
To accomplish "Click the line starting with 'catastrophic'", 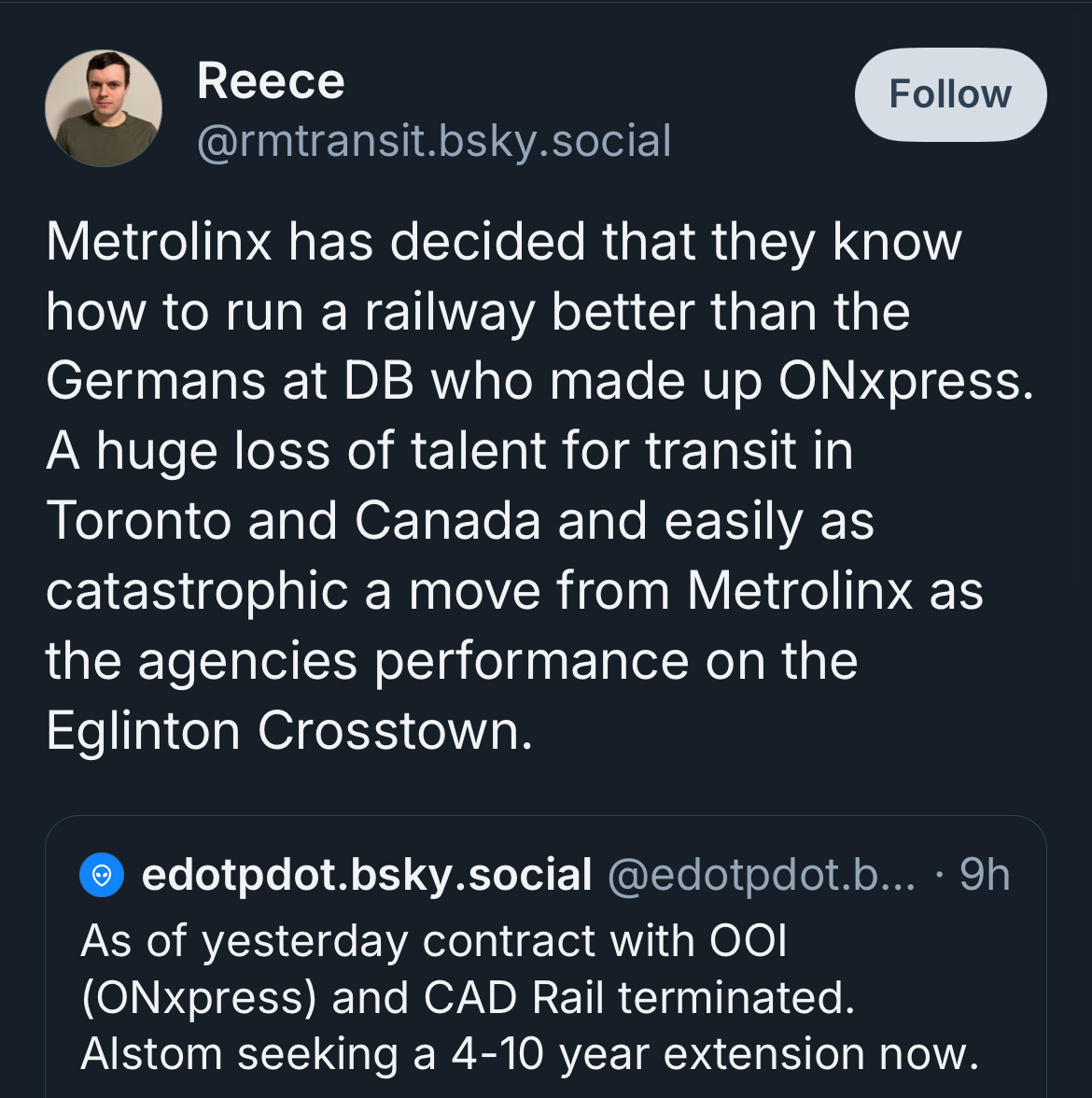I will 514,591.
